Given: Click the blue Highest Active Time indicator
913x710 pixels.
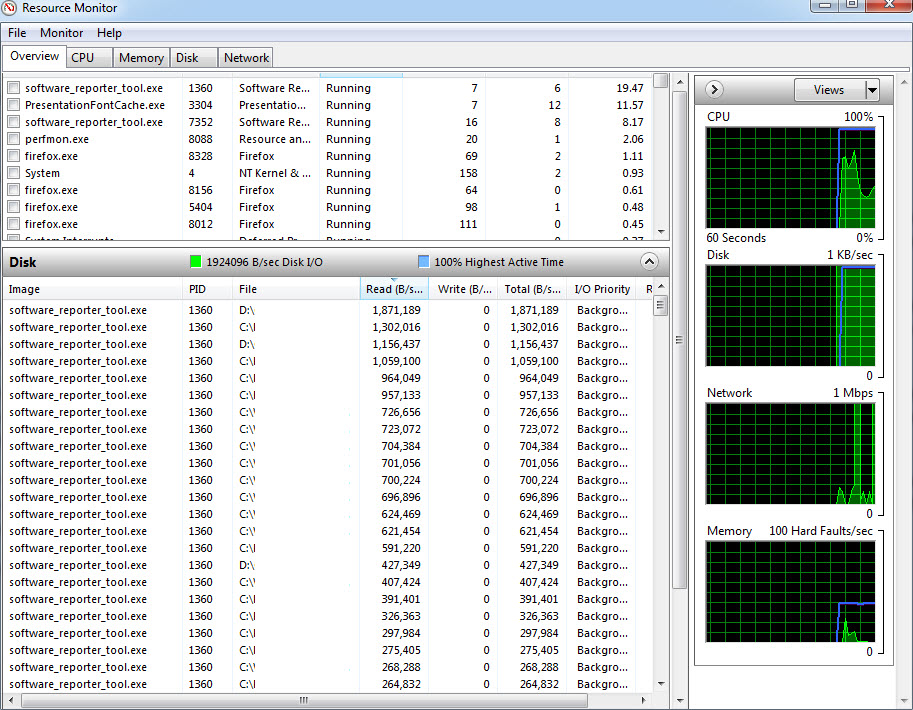Looking at the screenshot, I should click(x=424, y=262).
